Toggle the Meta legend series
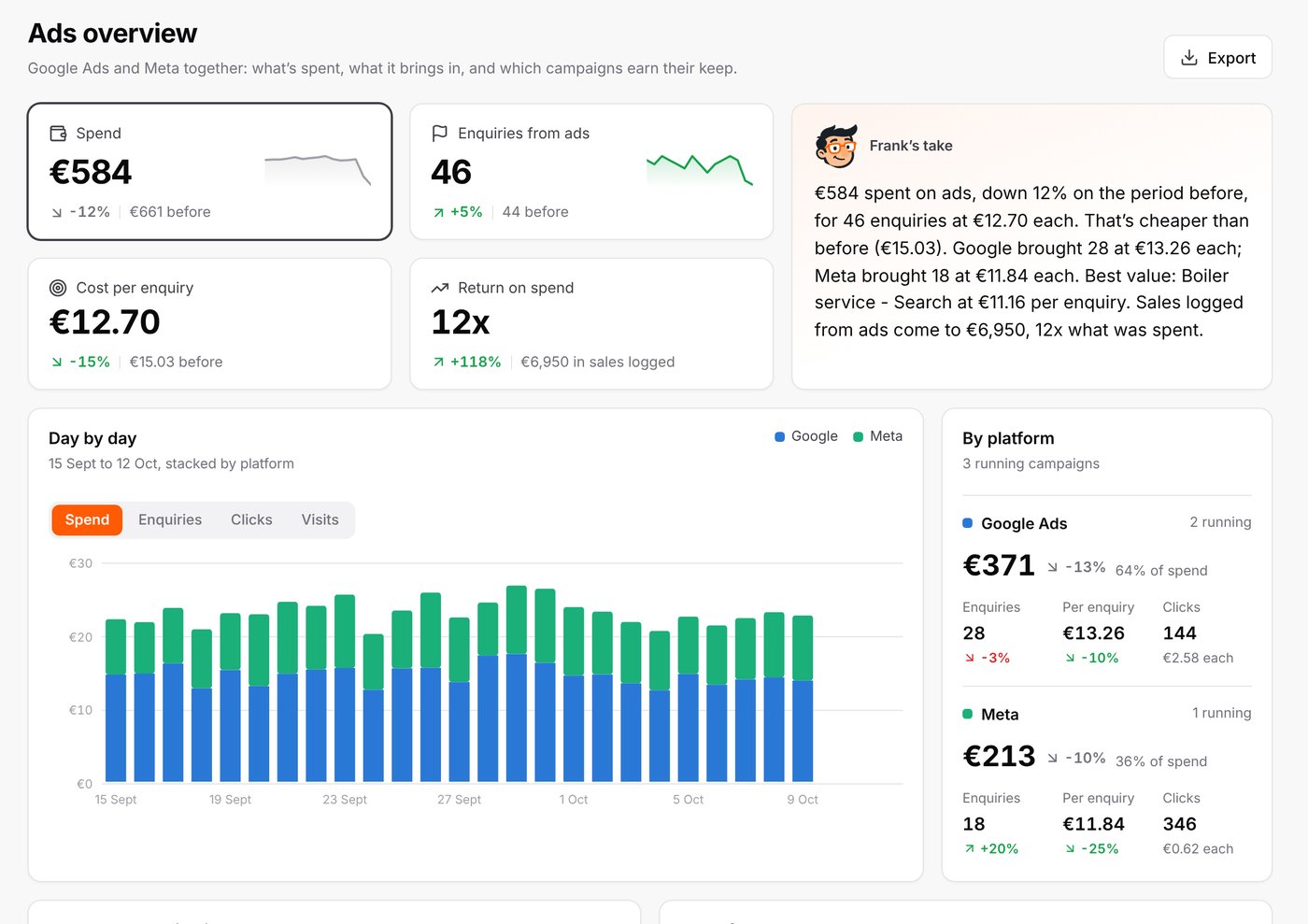 pyautogui.click(x=877, y=436)
